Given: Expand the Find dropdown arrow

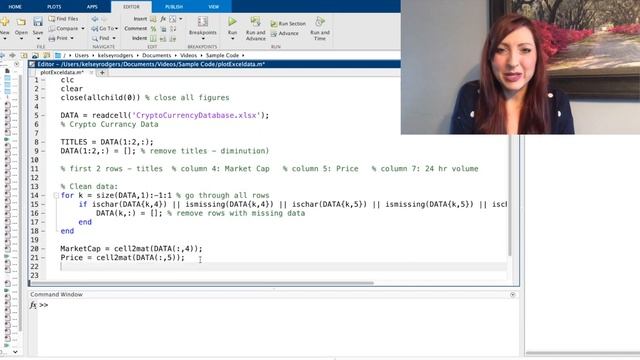Looking at the screenshot, I should point(114,38).
